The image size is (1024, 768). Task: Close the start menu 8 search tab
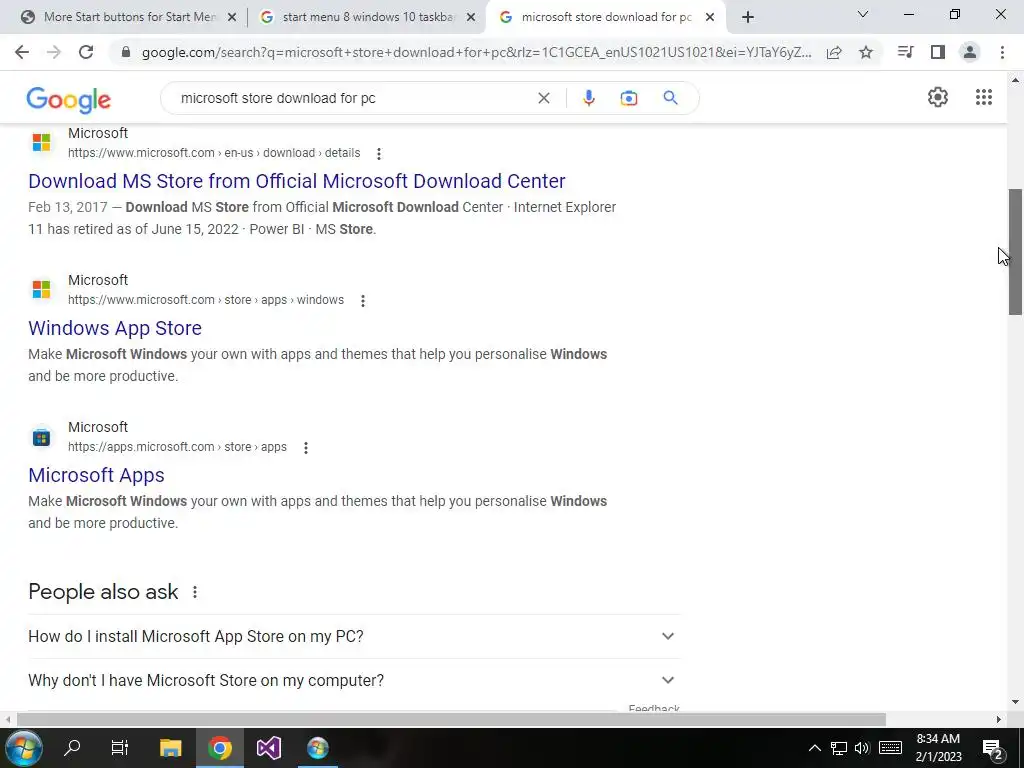[471, 18]
